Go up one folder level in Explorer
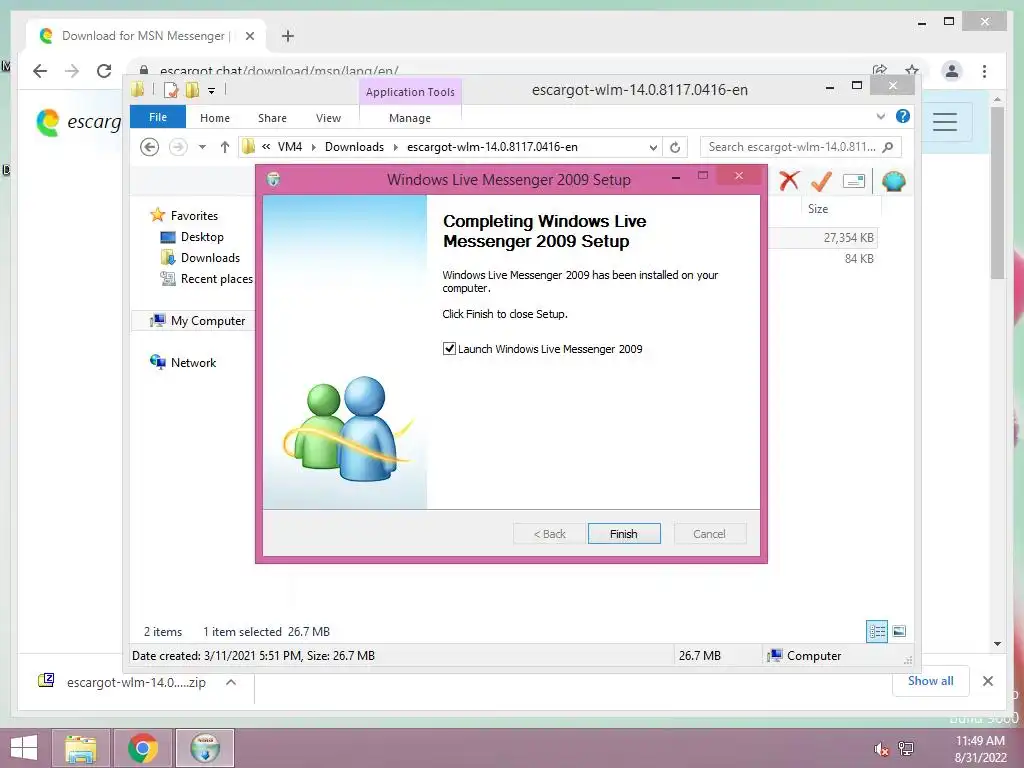Viewport: 1024px width, 768px height. point(225,147)
